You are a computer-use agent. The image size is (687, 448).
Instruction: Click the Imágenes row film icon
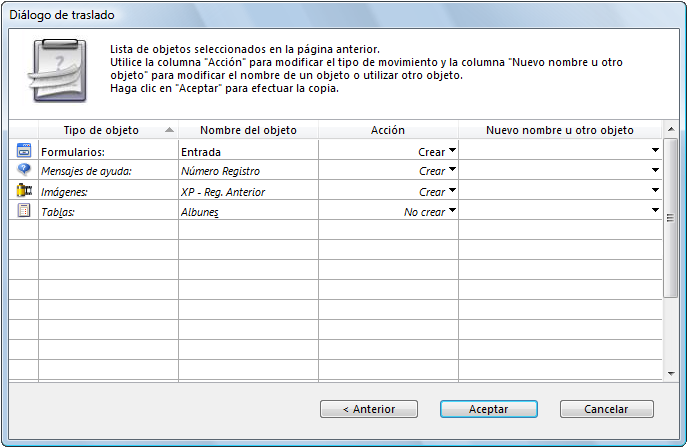click(24, 190)
